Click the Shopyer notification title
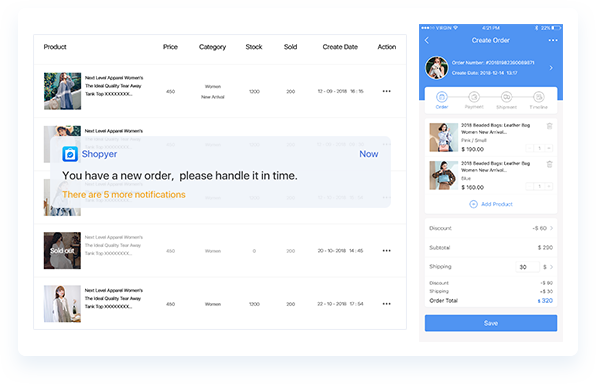The height and width of the screenshot is (384, 596). click(x=99, y=154)
